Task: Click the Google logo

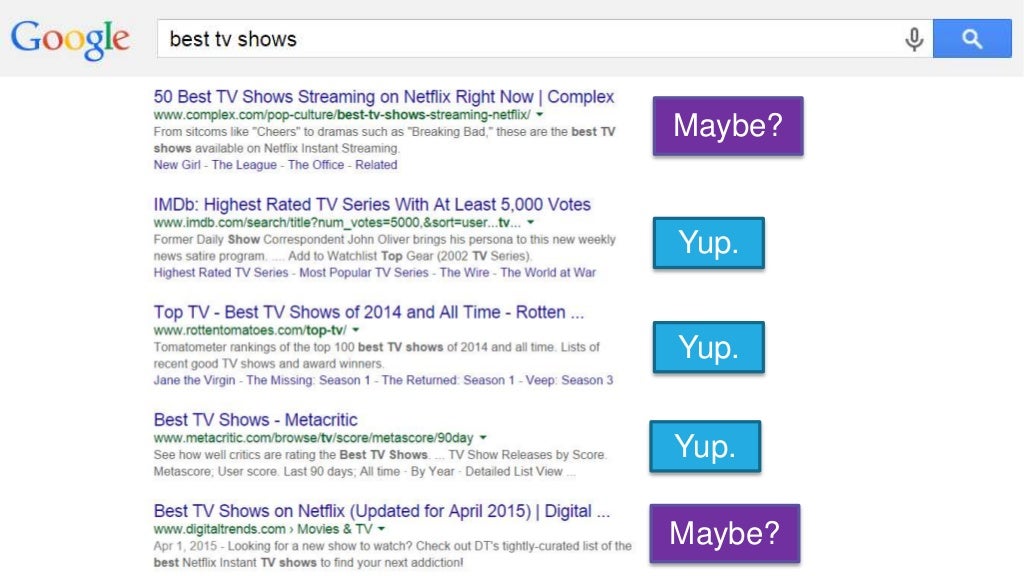Action: point(70,39)
